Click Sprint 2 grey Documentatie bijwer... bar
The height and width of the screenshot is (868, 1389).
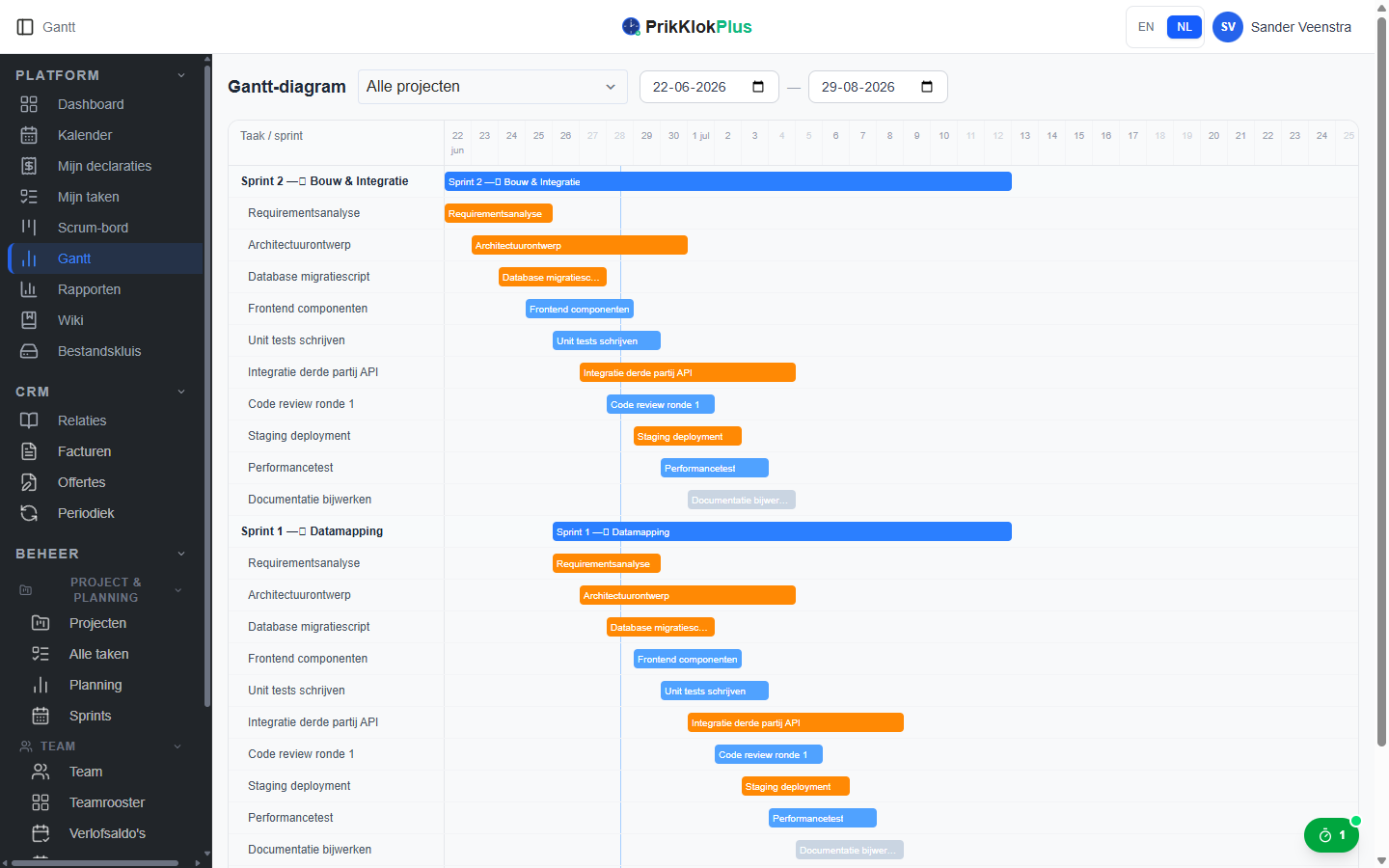[742, 500]
